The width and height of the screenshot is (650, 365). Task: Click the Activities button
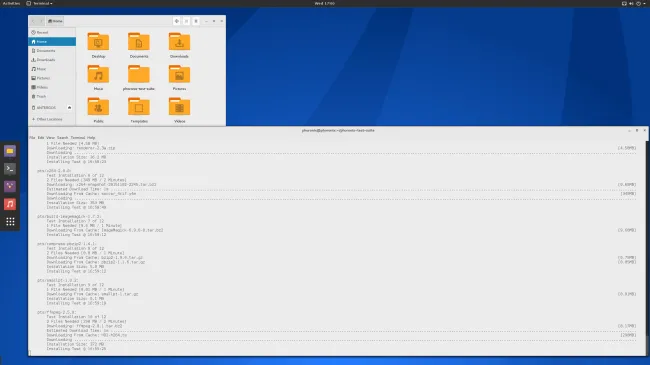point(11,3)
